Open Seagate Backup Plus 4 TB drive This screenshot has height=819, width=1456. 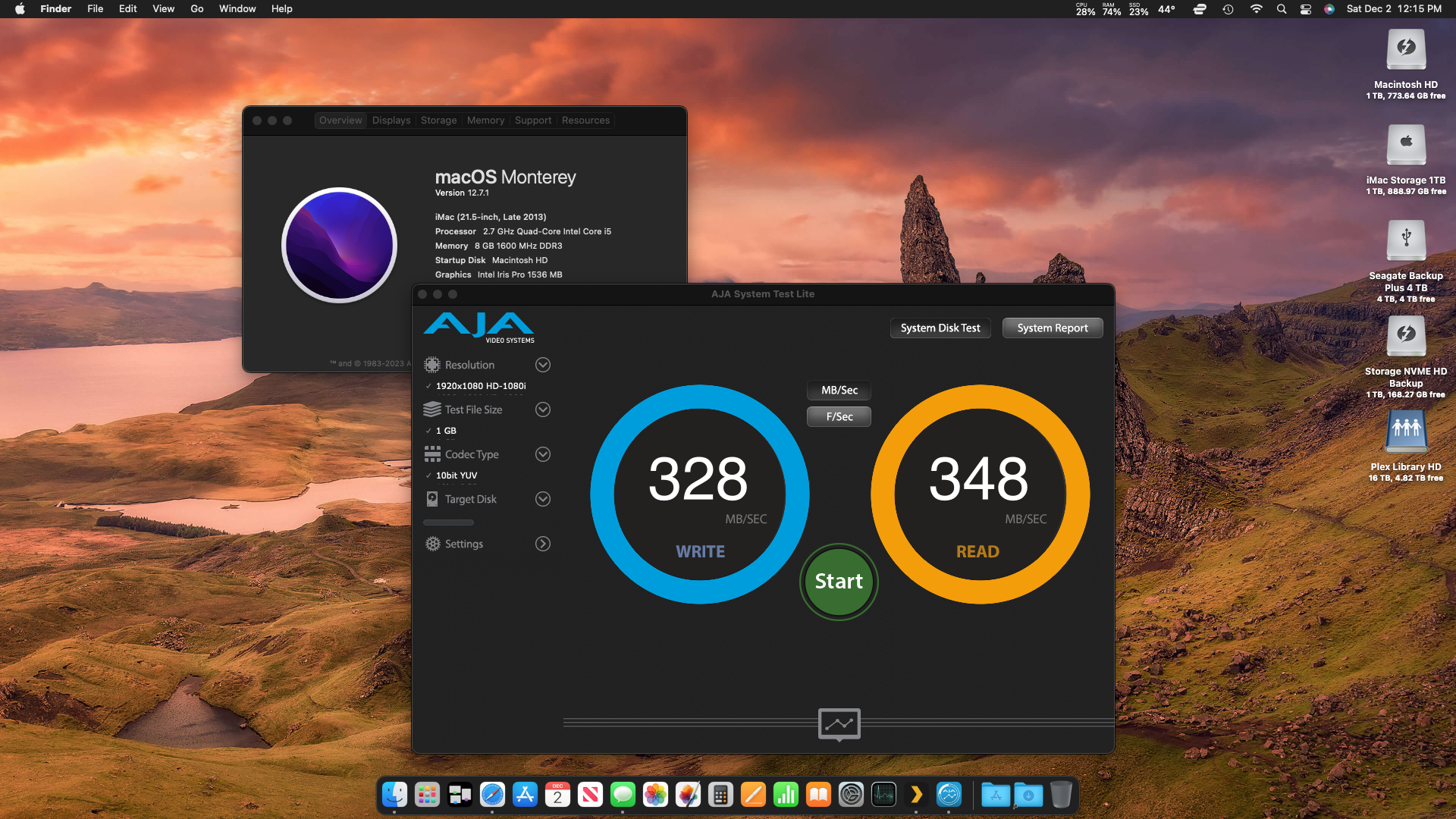pyautogui.click(x=1406, y=241)
